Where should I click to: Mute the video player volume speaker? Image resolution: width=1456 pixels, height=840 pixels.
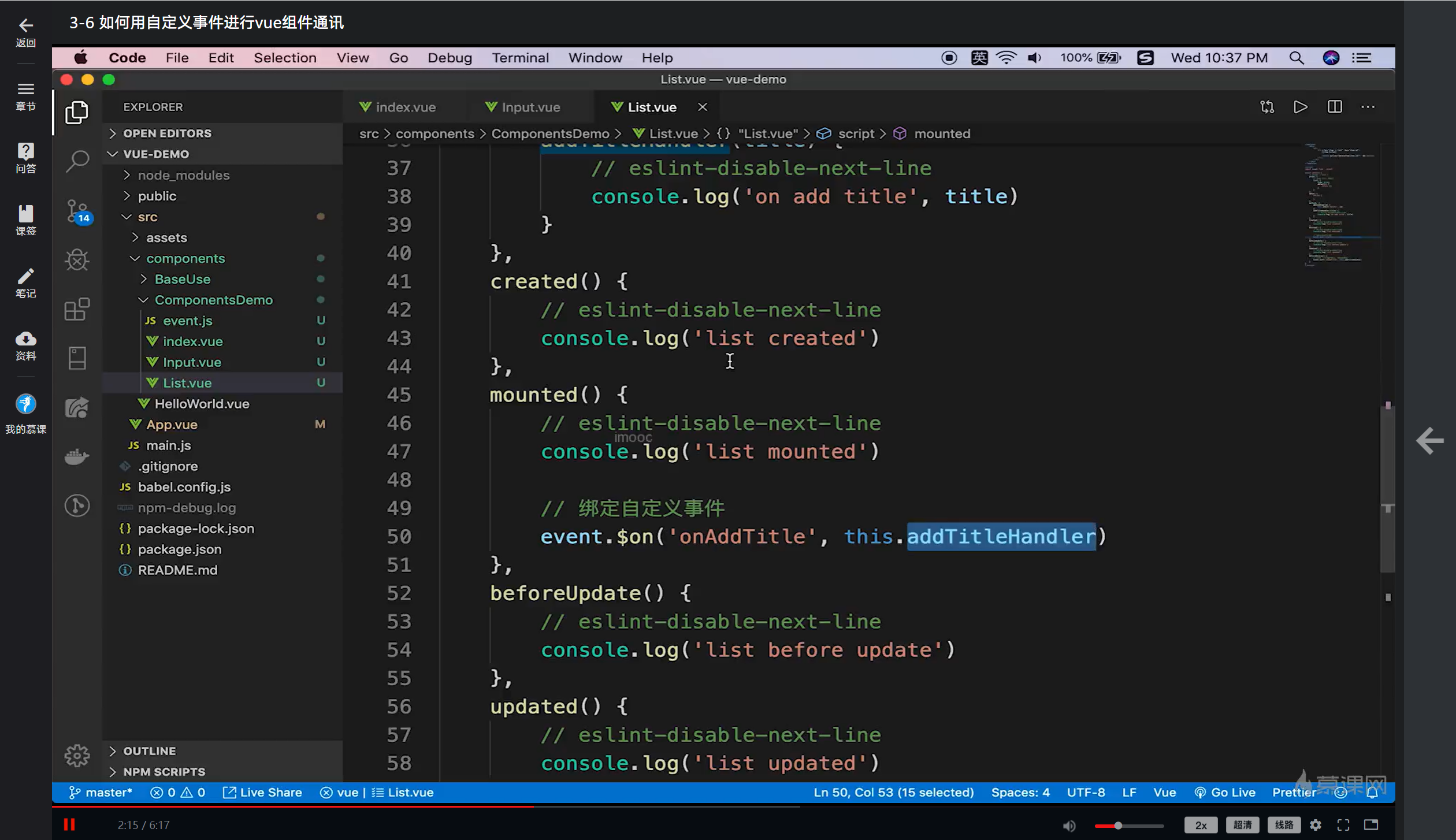(1069, 826)
